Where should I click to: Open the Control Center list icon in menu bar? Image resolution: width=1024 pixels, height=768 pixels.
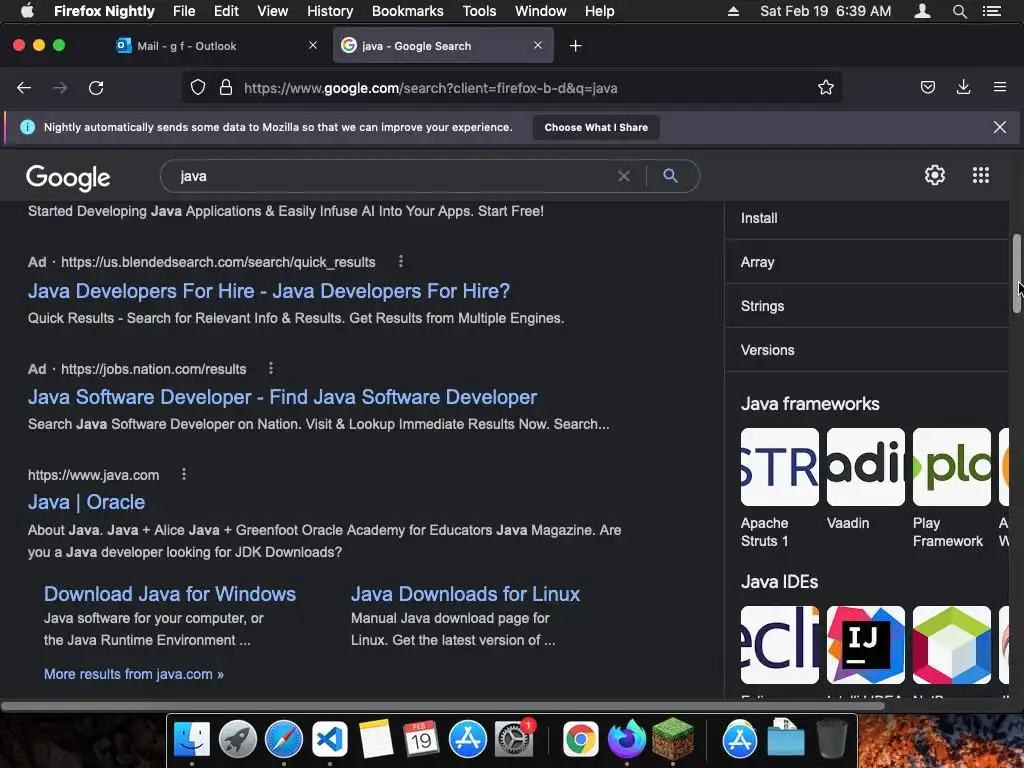click(x=992, y=11)
